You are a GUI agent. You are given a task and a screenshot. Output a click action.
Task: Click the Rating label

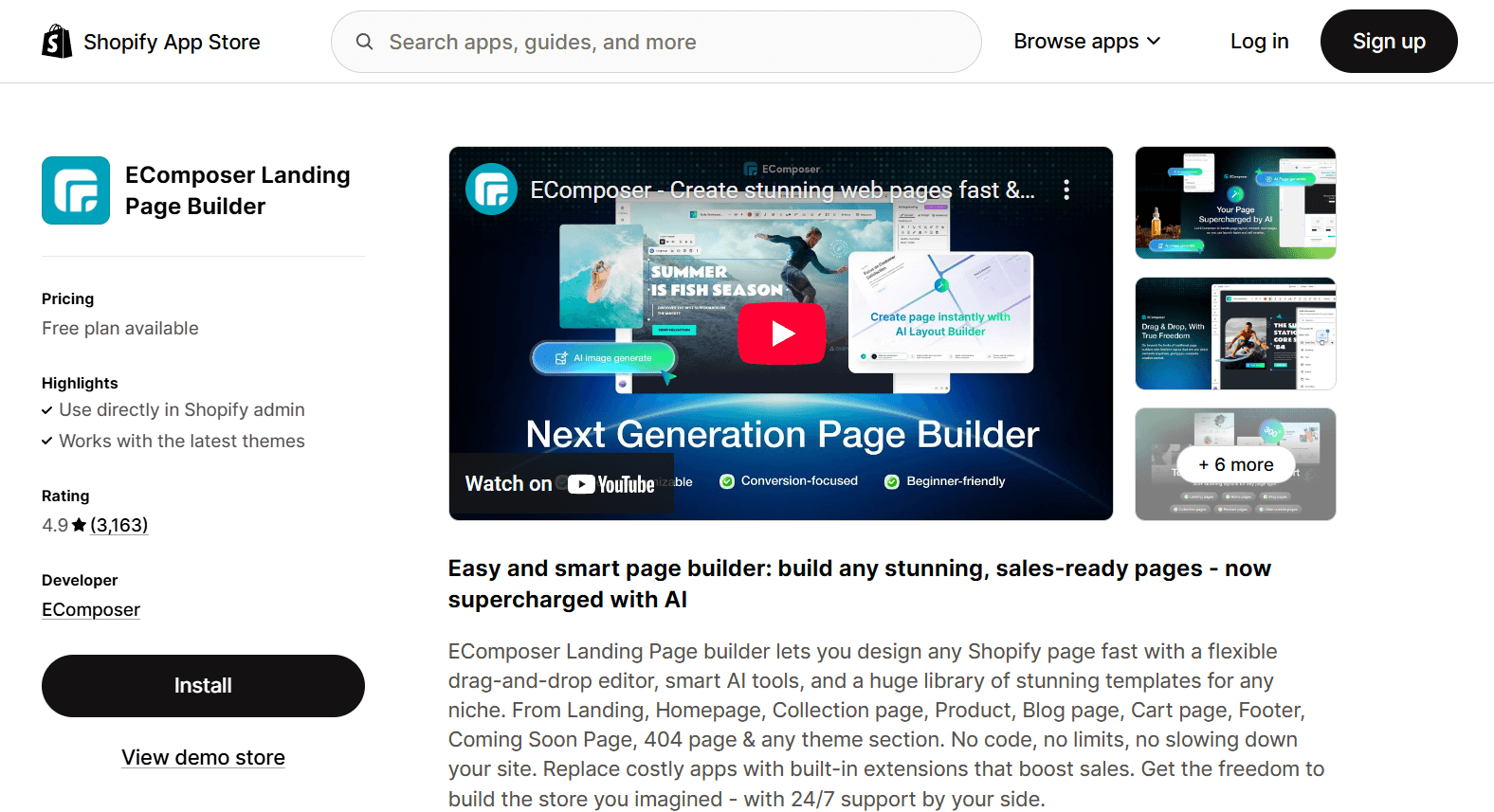65,496
